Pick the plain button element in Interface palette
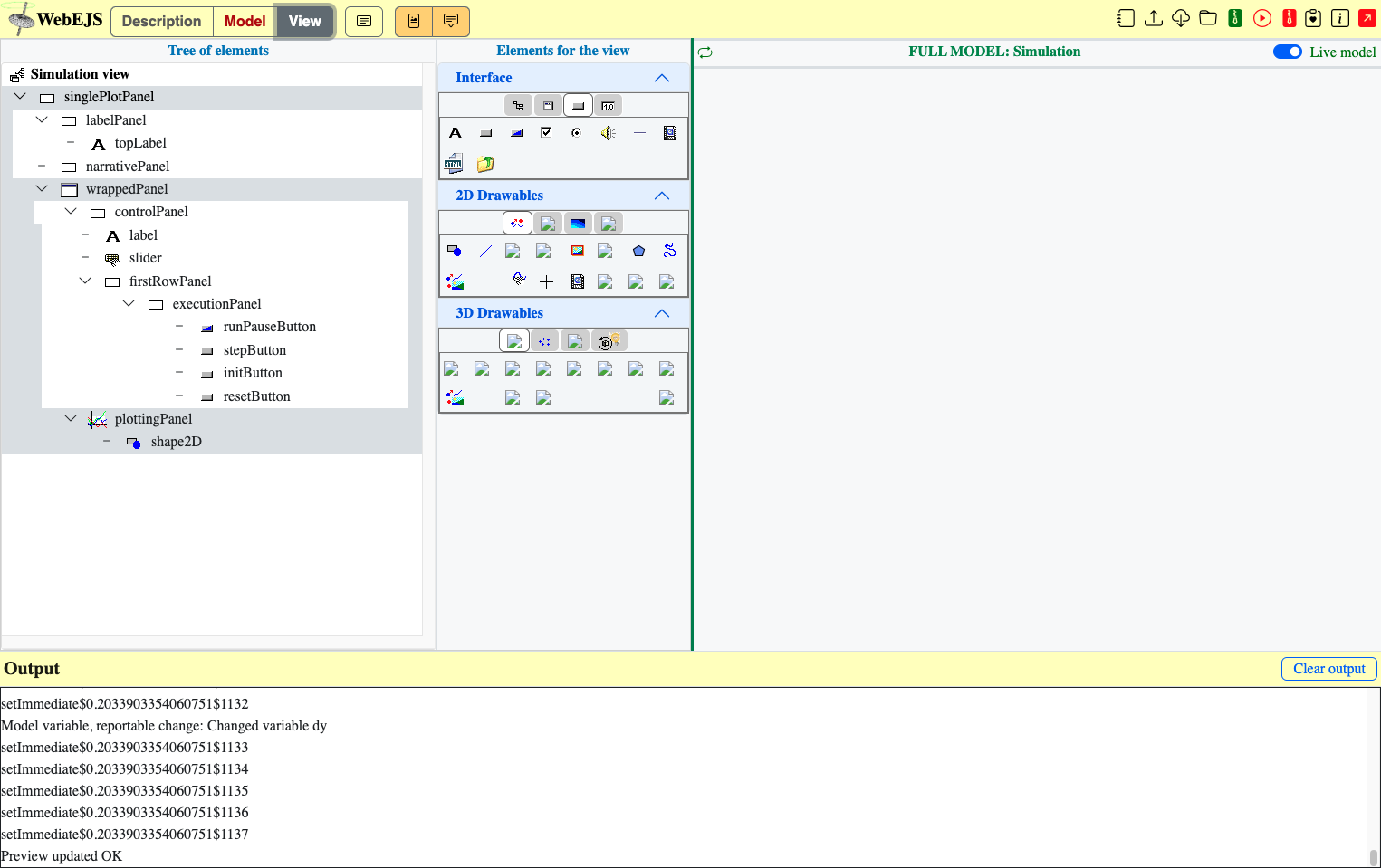This screenshot has width=1381, height=868. point(486,133)
